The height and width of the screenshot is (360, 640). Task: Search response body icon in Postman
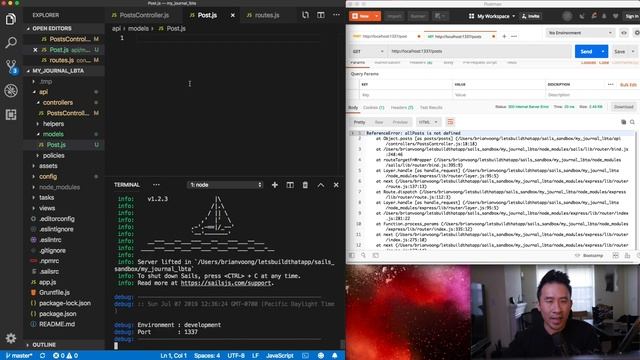pyautogui.click(x=632, y=122)
